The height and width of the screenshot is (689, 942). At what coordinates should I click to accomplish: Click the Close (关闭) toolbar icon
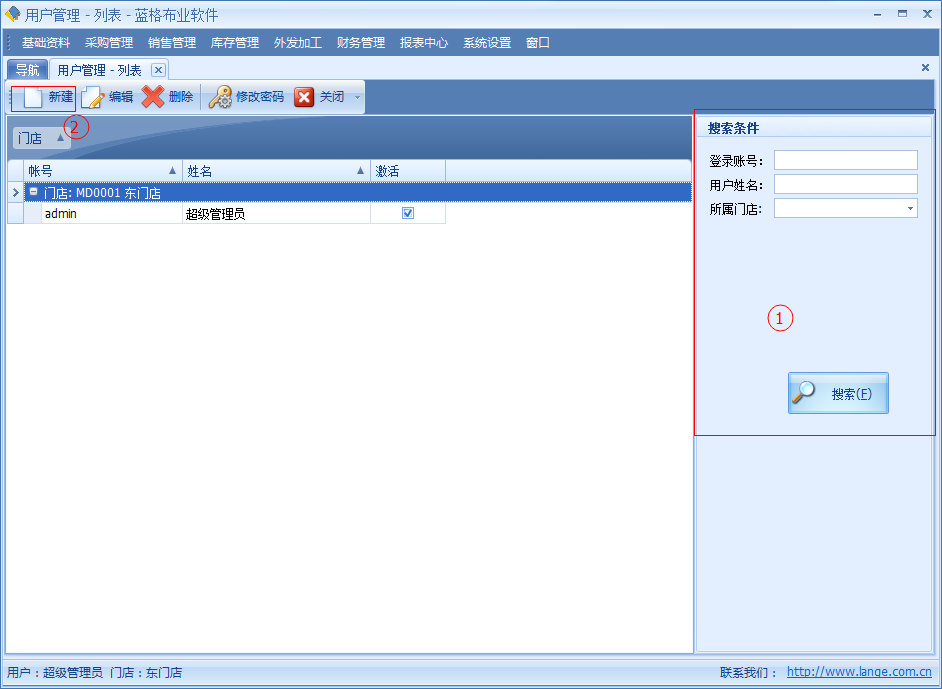pyautogui.click(x=304, y=97)
